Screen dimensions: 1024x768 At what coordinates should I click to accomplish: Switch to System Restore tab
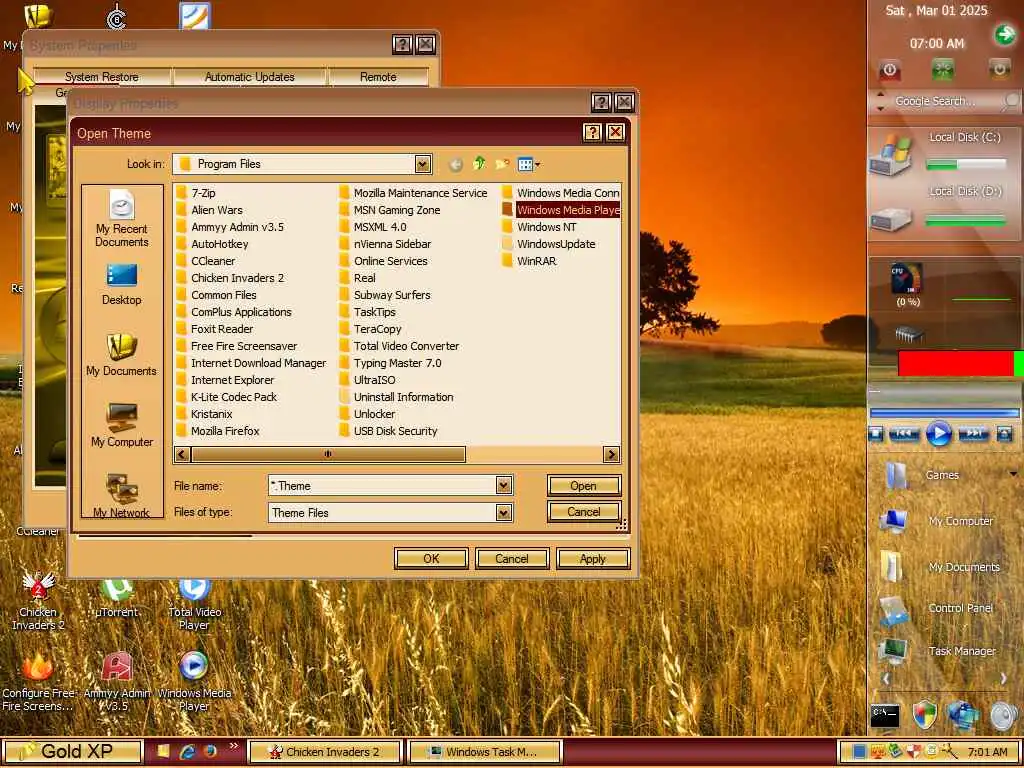tap(102, 76)
